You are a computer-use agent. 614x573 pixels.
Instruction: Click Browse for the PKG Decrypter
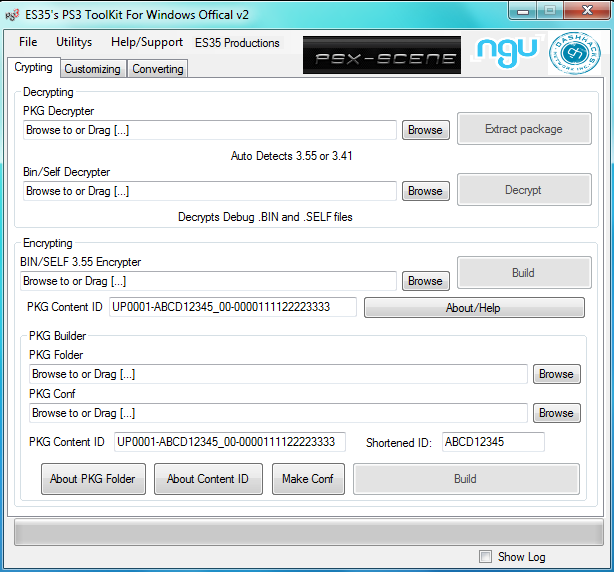[425, 130]
